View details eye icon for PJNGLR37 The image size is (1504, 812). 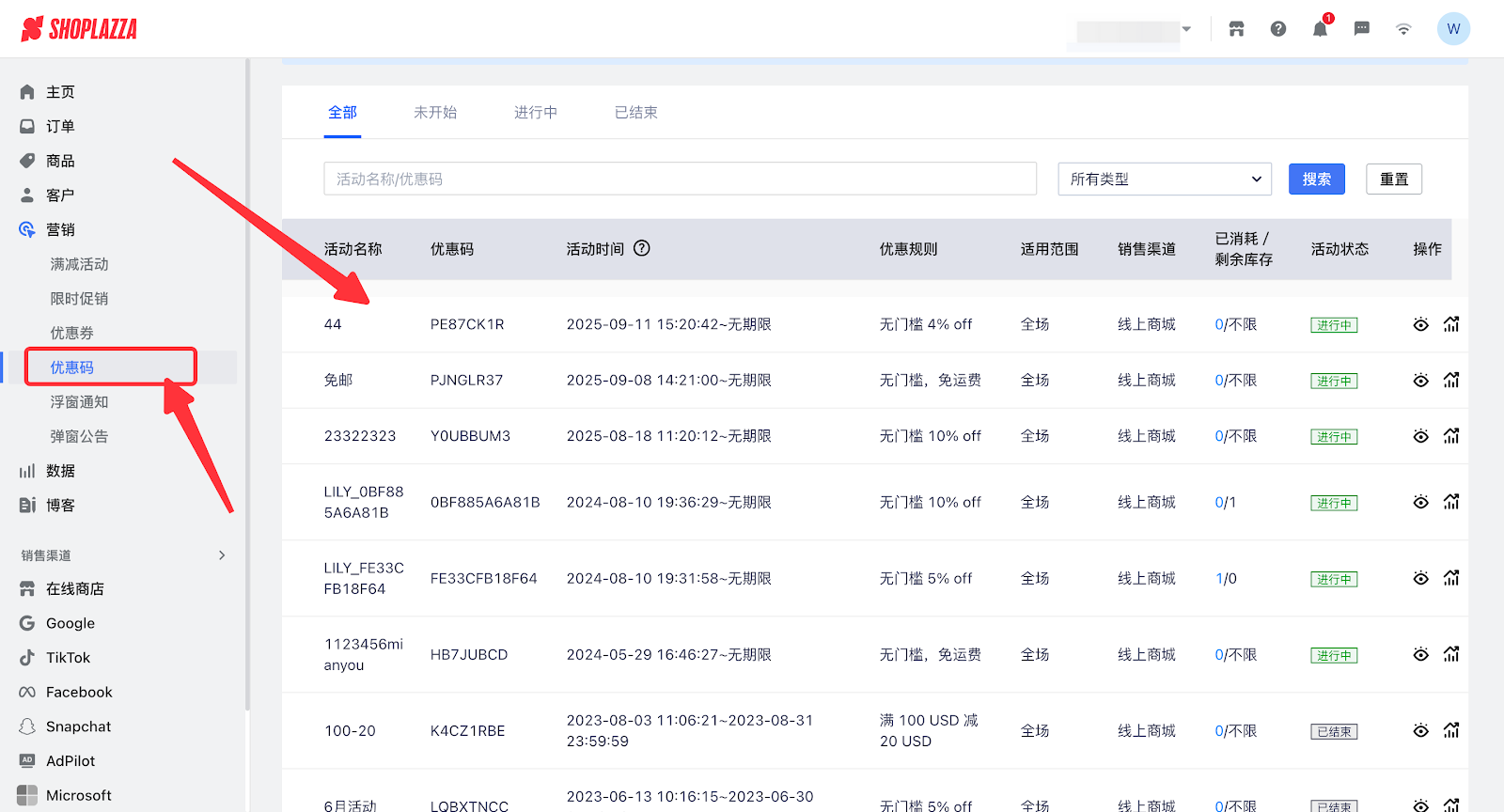(1420, 381)
